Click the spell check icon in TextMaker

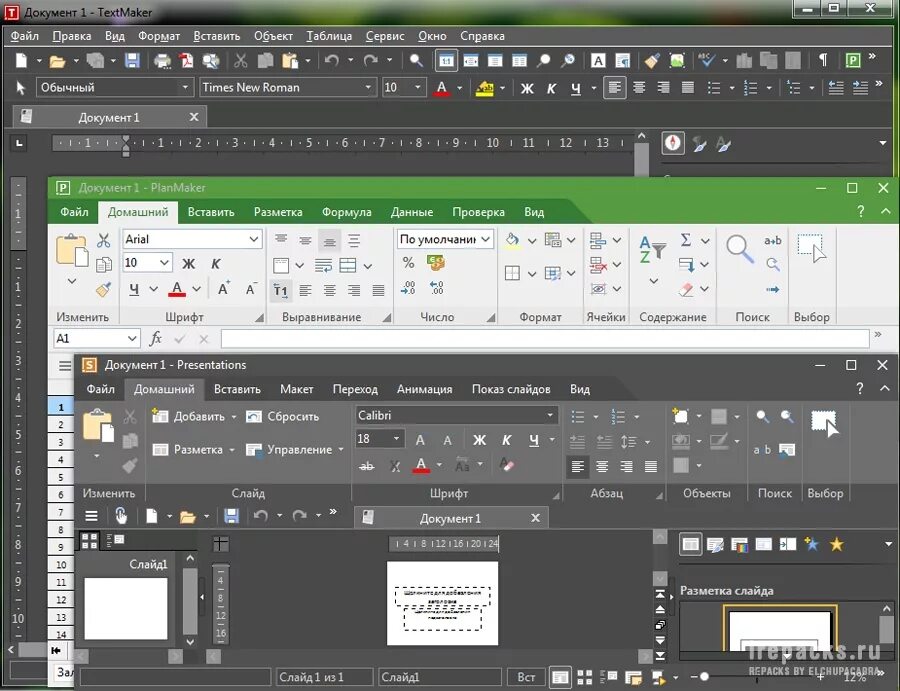pos(706,60)
